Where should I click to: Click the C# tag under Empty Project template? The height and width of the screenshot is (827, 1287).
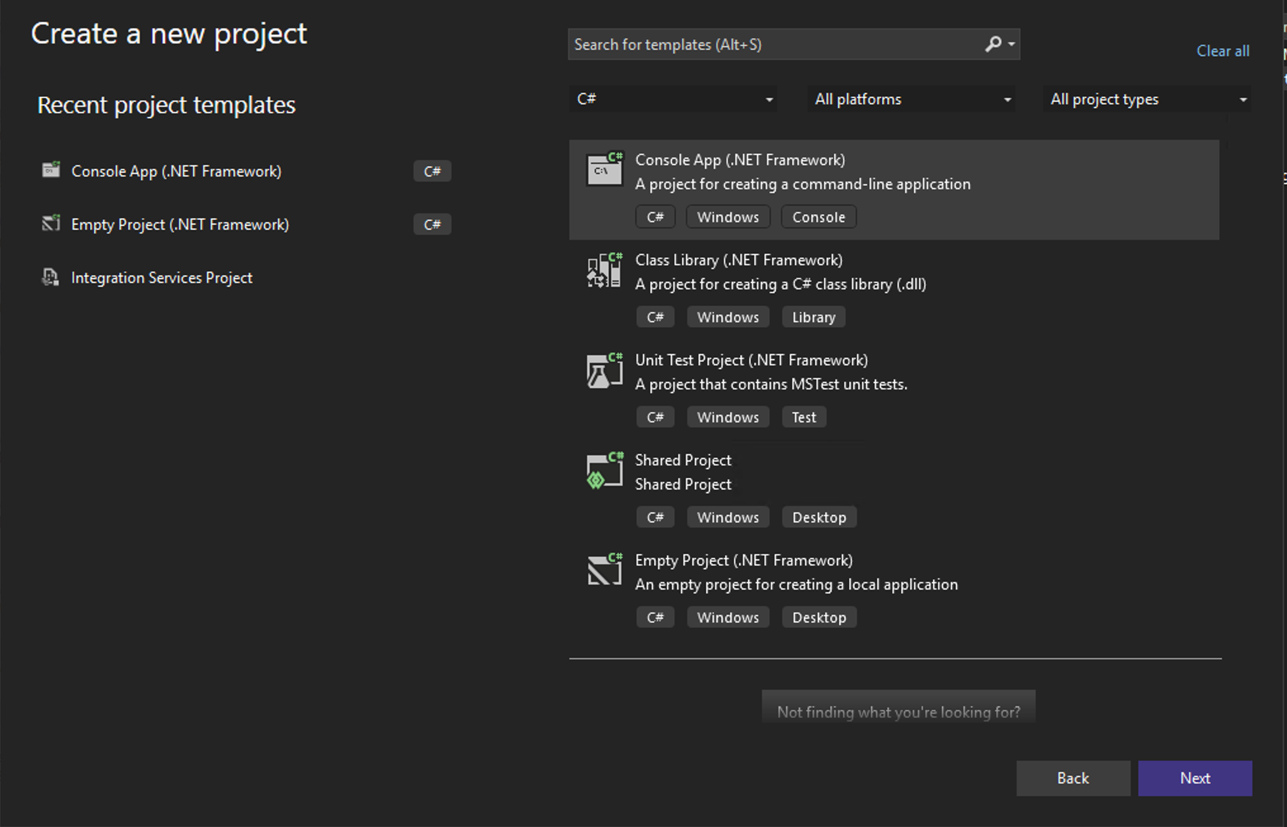pyautogui.click(x=655, y=617)
